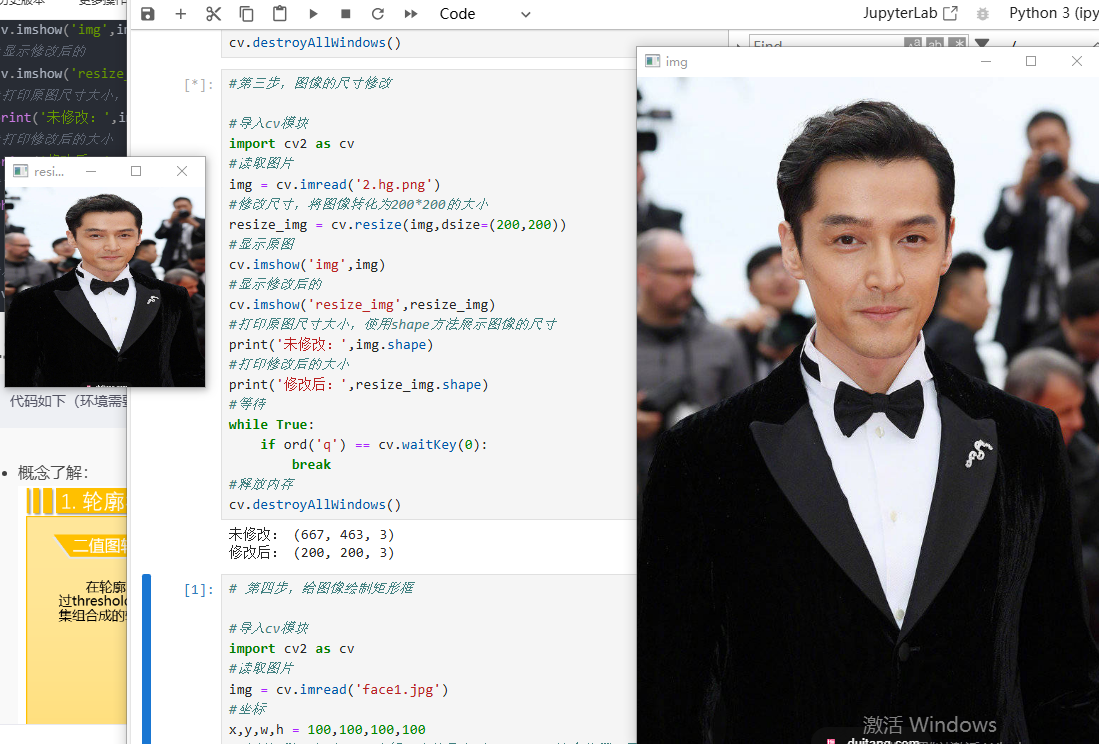This screenshot has height=744, width=1099.
Task: Collapse the cell using the blue side bar
Action: tap(146, 659)
